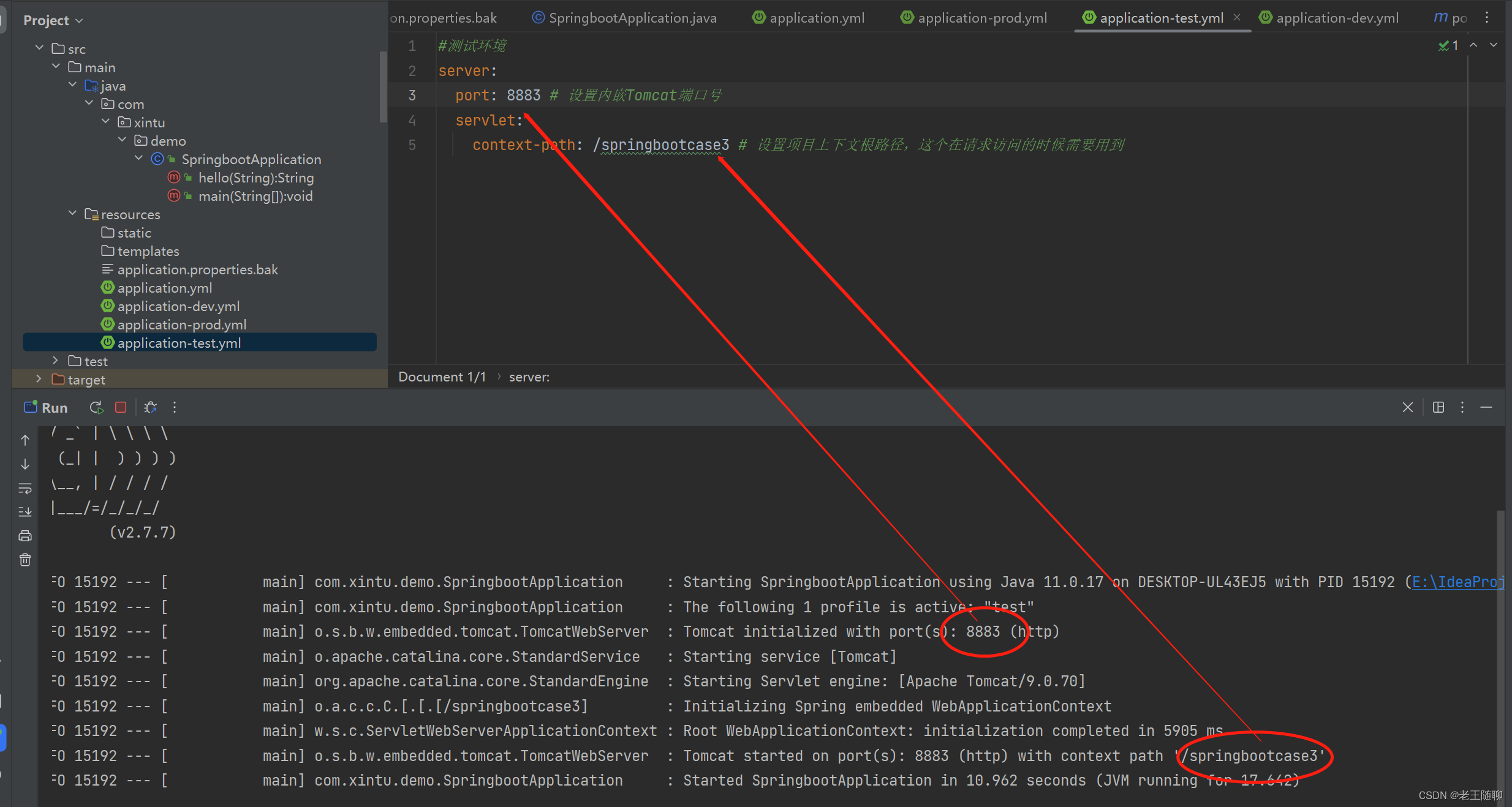Hide the Run tool window with minimize dash
The image size is (1512, 807).
pyautogui.click(x=1486, y=407)
